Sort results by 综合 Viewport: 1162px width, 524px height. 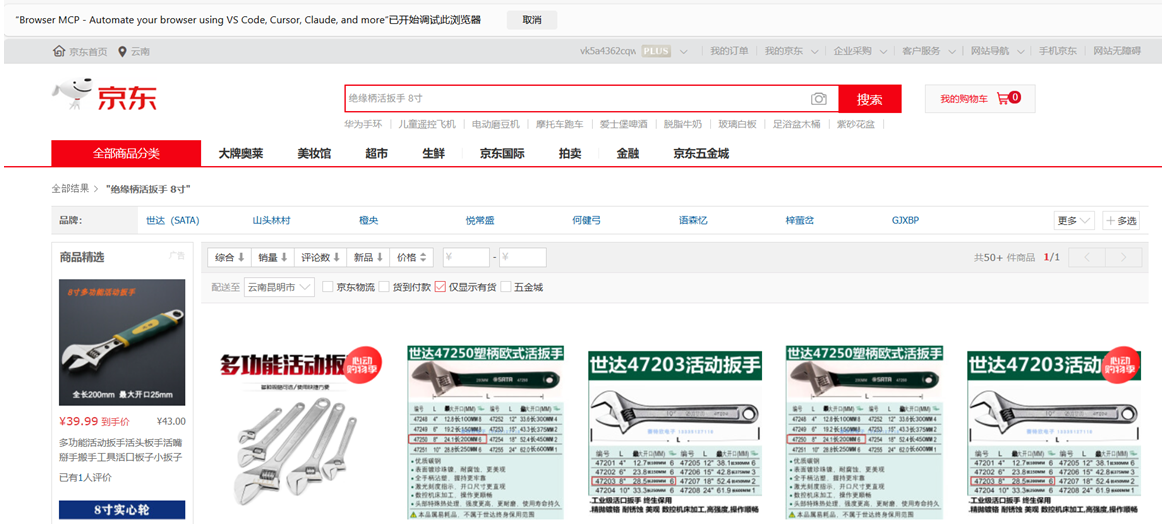(x=230, y=257)
